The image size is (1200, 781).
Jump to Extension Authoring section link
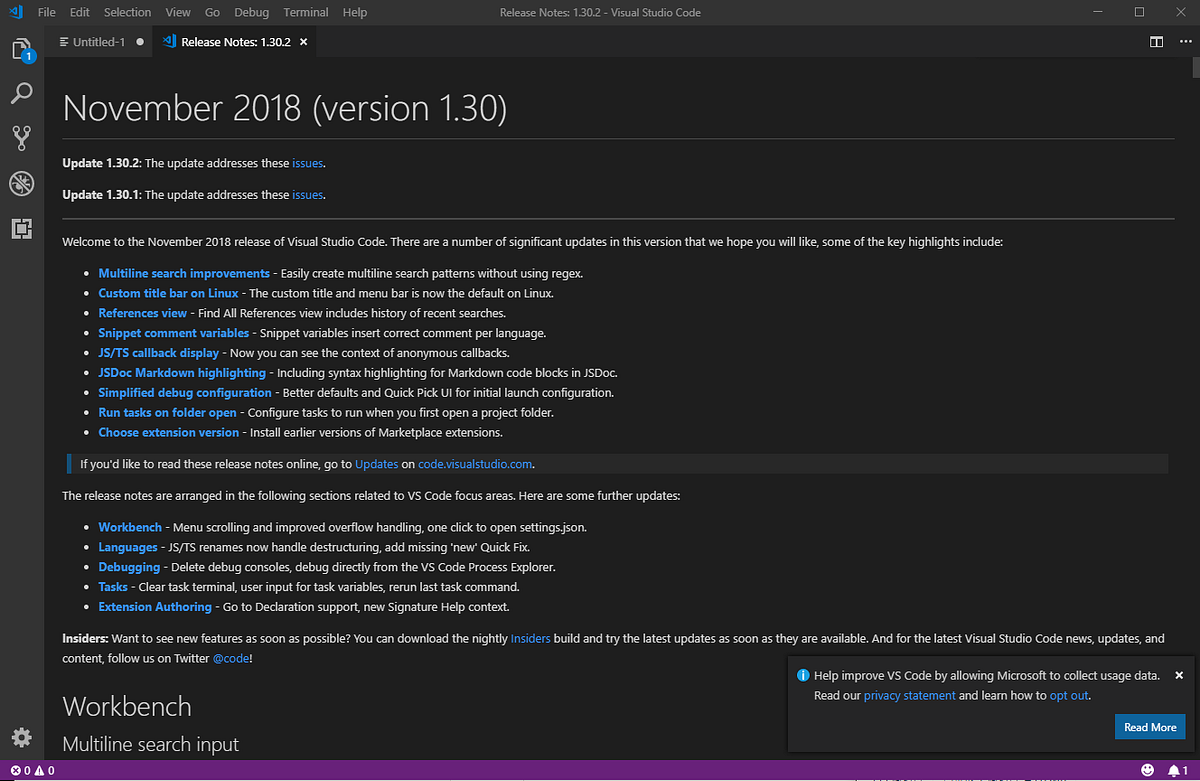point(155,607)
